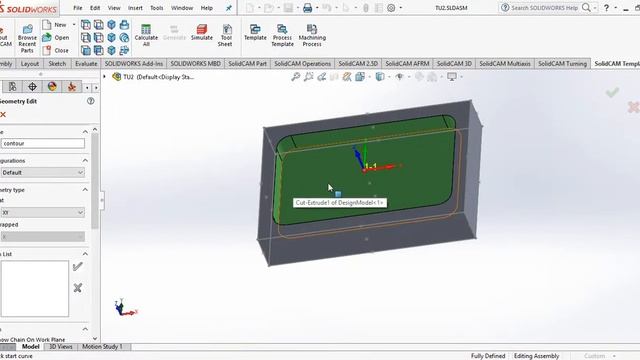Click the Zoom to Area icon
The image size is (640, 360).
click(309, 77)
